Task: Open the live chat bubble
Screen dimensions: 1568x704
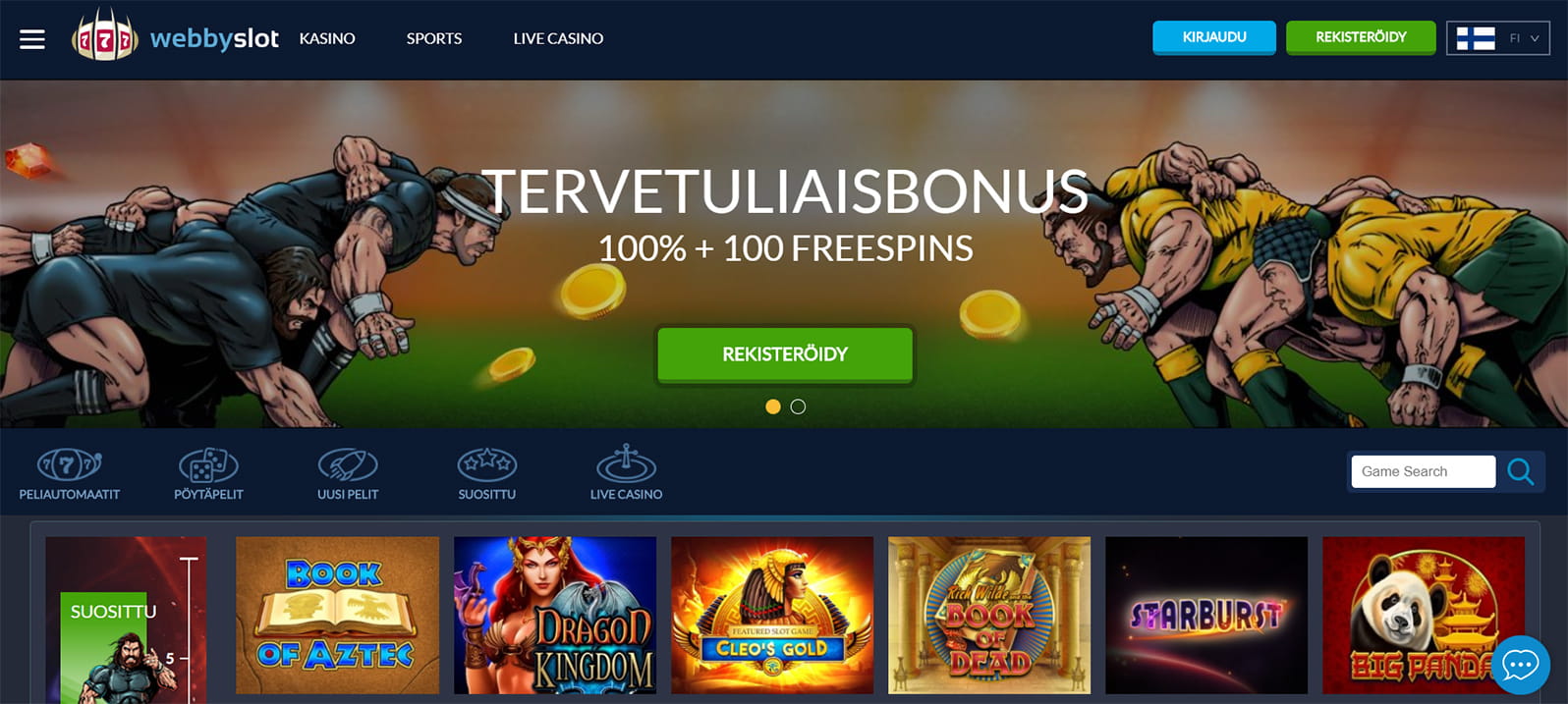Action: (x=1520, y=665)
